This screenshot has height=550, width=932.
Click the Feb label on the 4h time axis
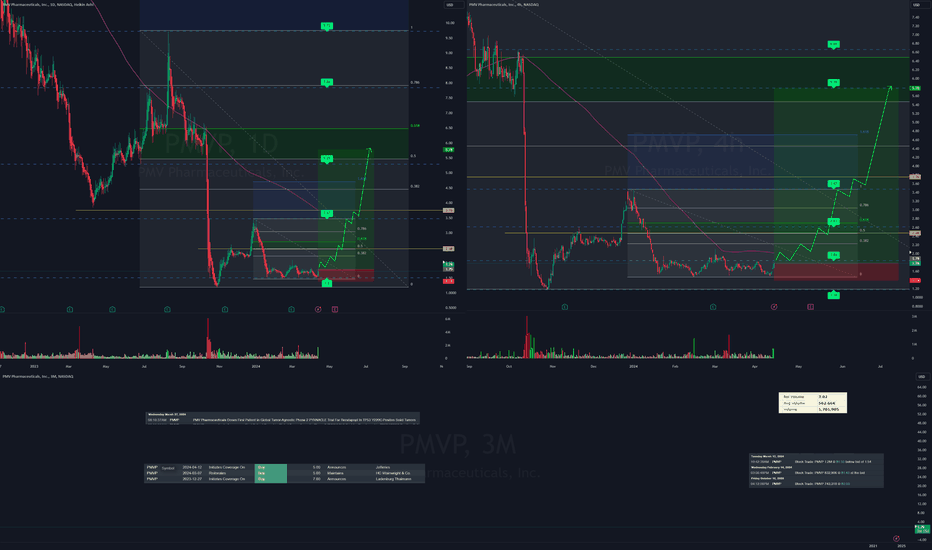675,366
